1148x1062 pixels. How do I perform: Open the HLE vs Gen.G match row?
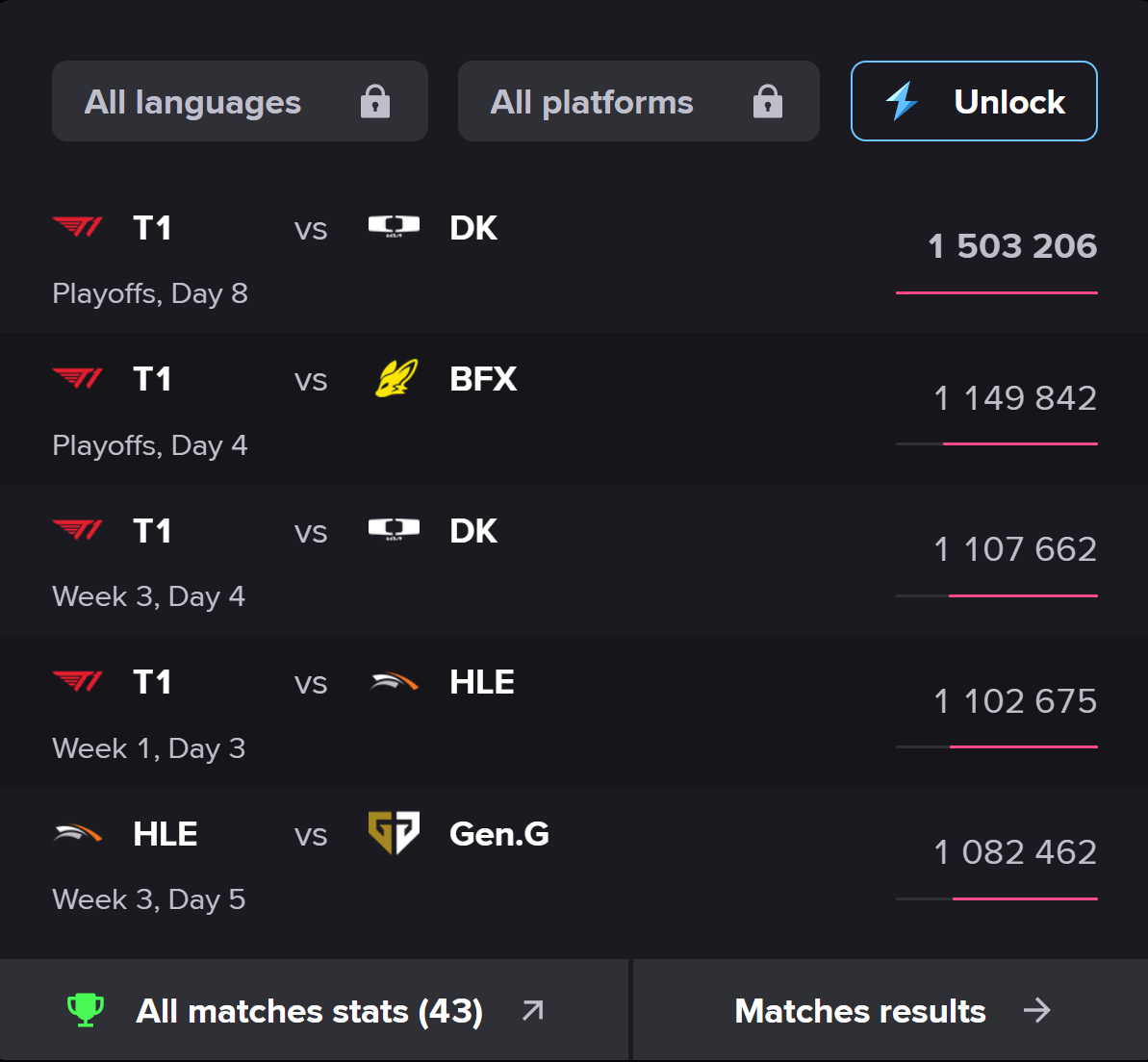[574, 864]
